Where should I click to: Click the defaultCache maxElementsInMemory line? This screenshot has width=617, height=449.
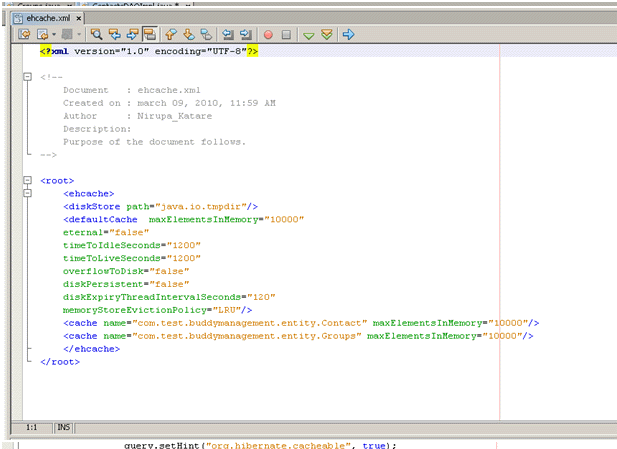tap(184, 220)
